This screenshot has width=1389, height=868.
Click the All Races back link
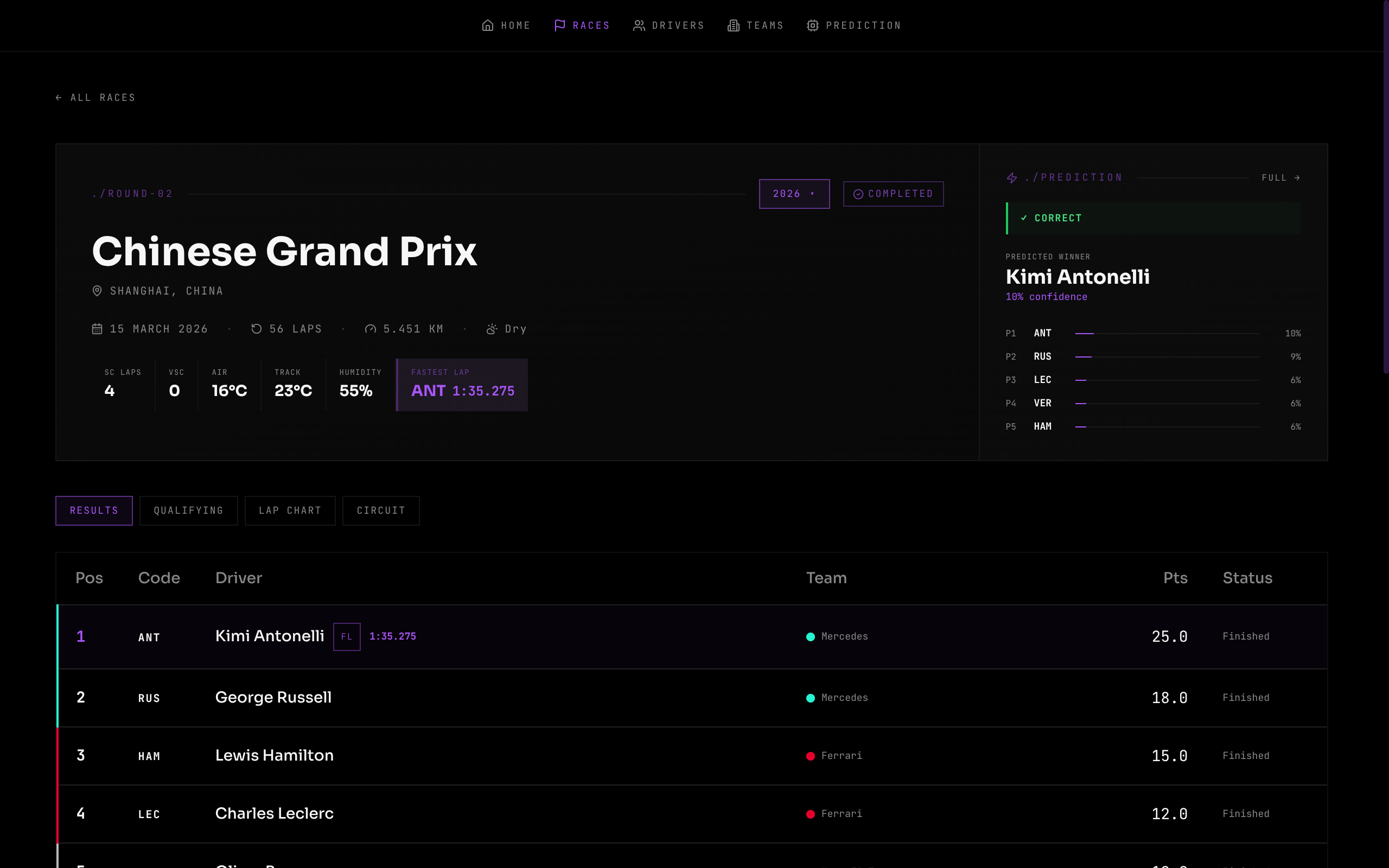(95, 98)
